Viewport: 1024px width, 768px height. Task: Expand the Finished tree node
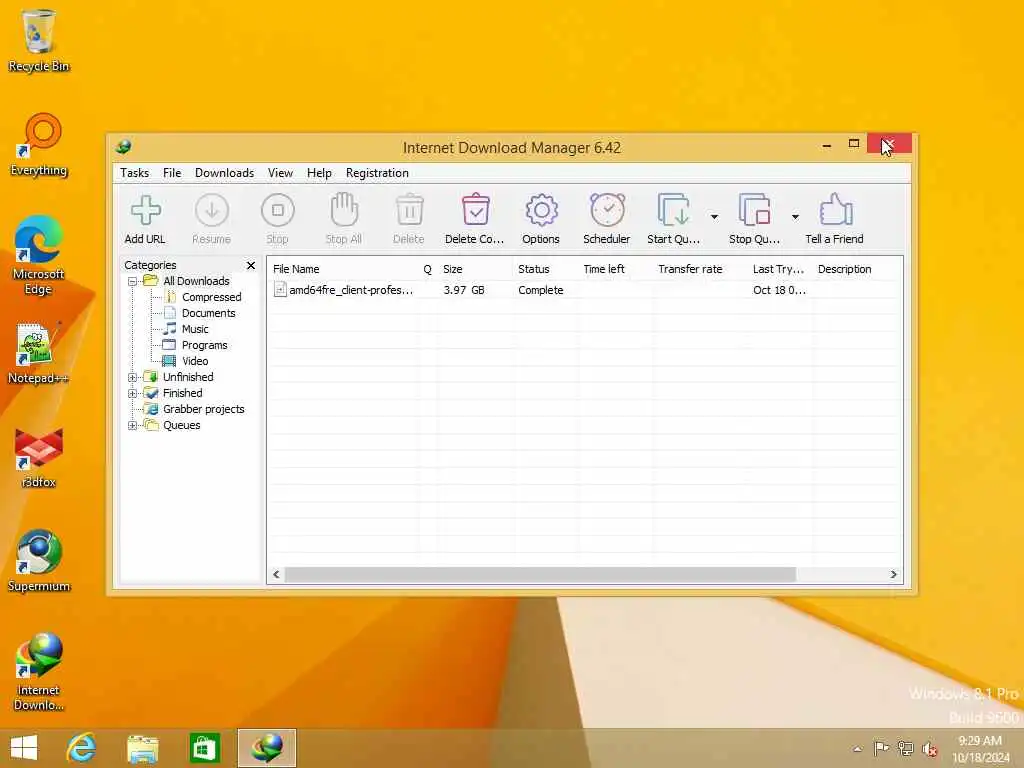coord(132,394)
